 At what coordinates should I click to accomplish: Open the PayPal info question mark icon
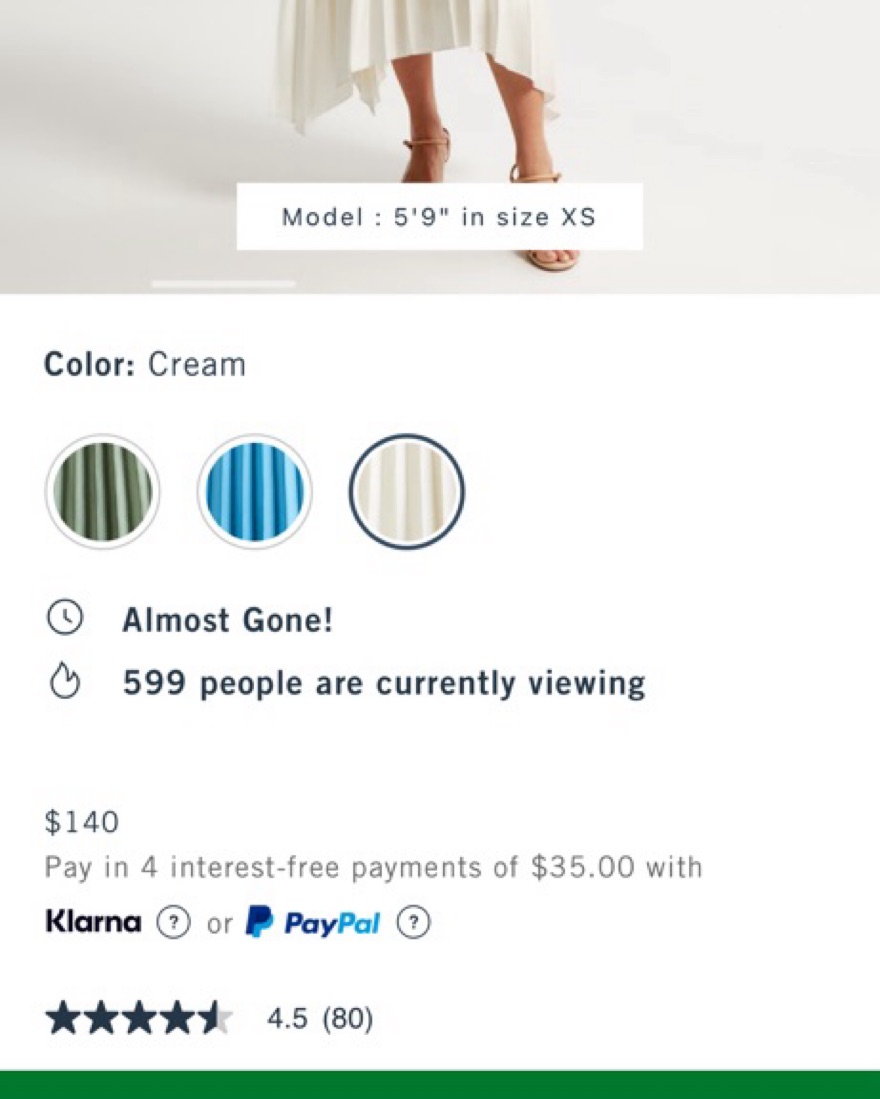[413, 923]
